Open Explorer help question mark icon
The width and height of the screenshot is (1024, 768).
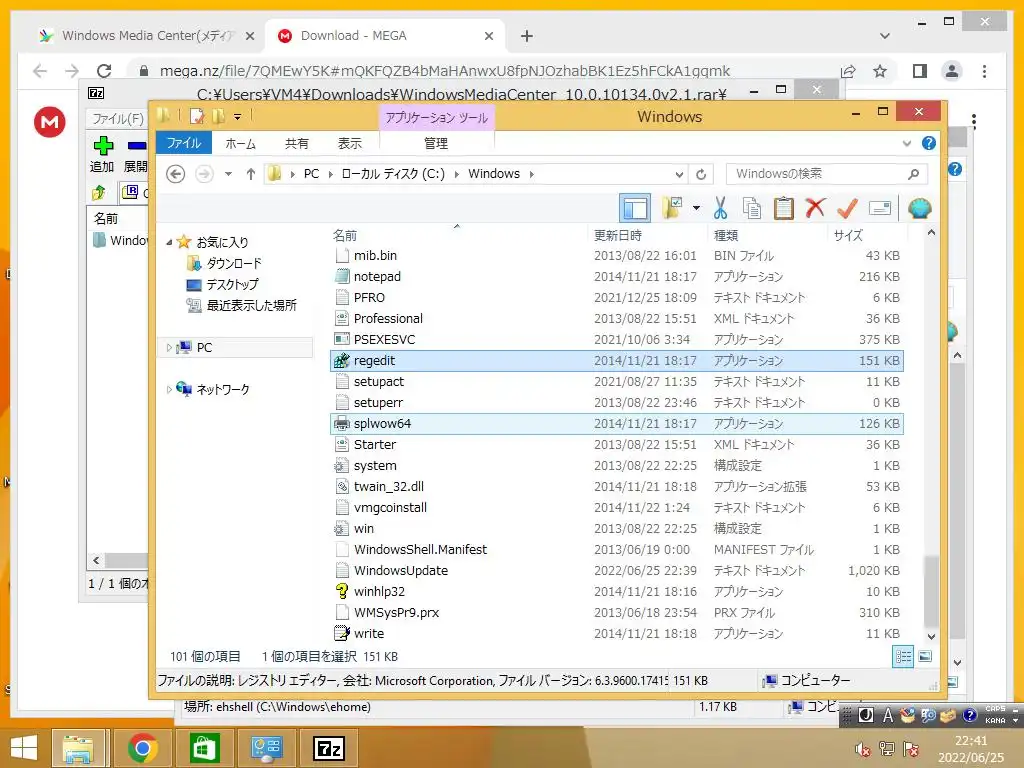coord(929,143)
